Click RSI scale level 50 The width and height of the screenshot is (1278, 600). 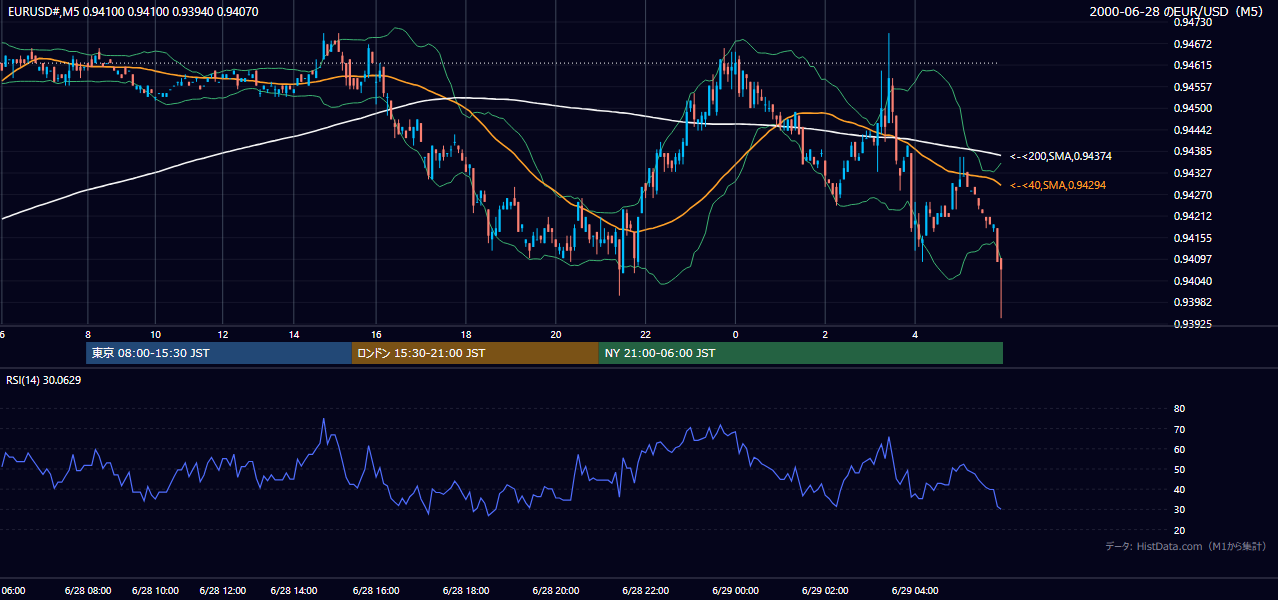click(1179, 470)
